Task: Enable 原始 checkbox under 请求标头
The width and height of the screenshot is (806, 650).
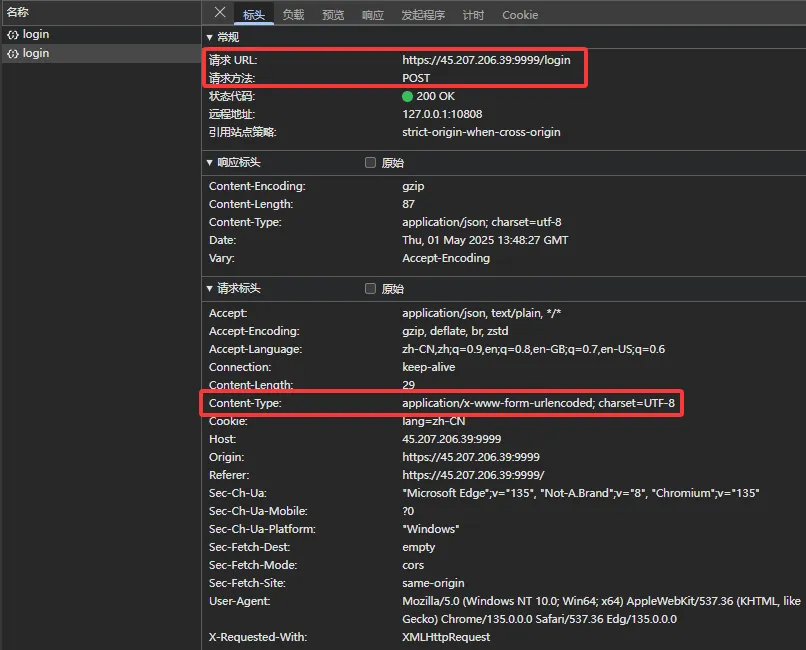Action: 370,289
